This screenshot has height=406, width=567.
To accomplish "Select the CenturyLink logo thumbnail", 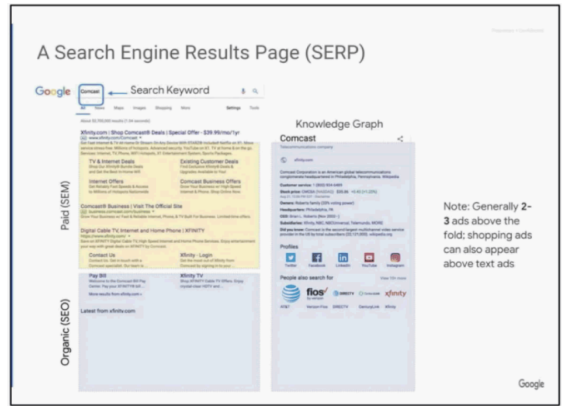I will (369, 293).
